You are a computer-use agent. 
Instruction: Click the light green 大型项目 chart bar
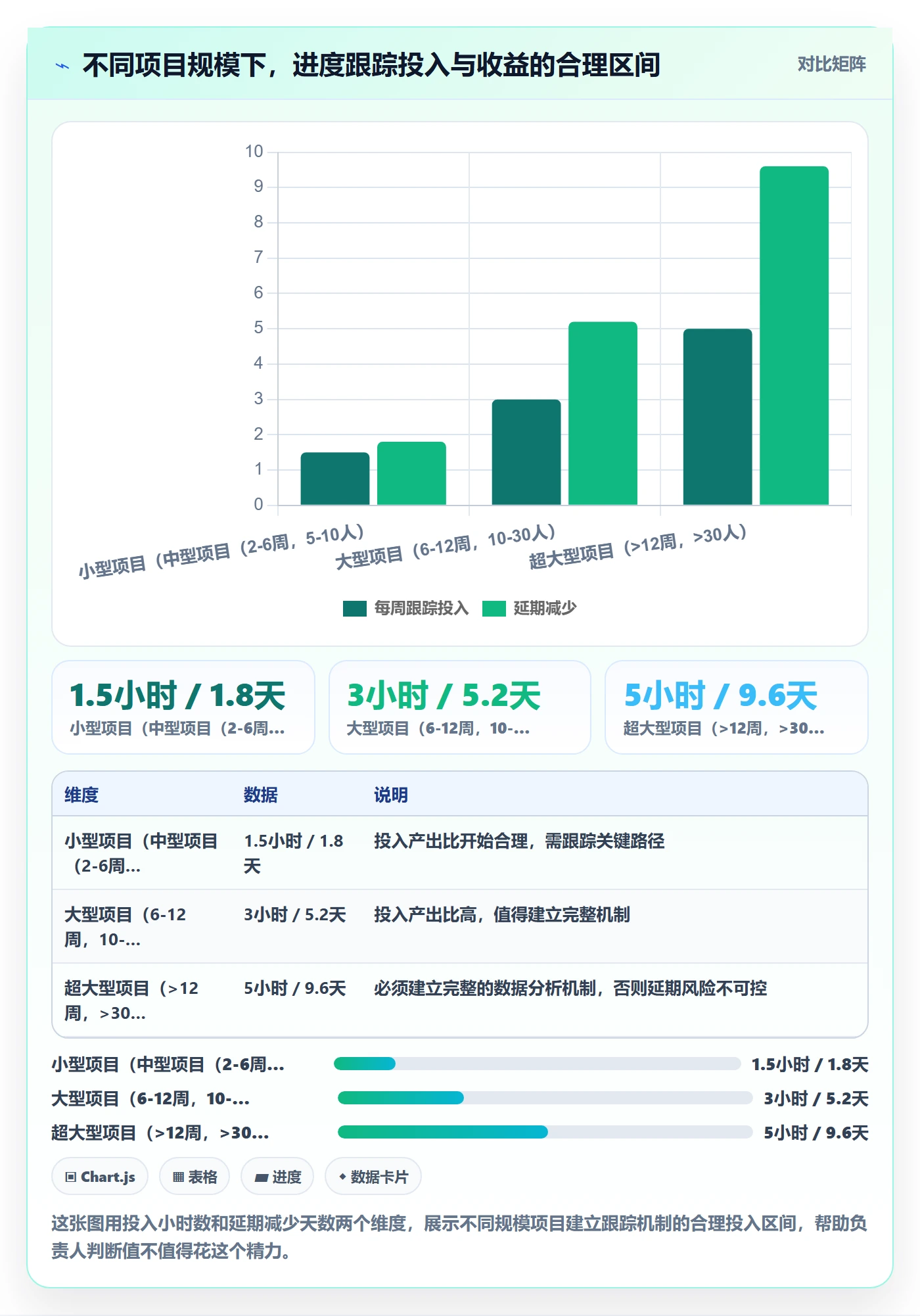[x=603, y=413]
